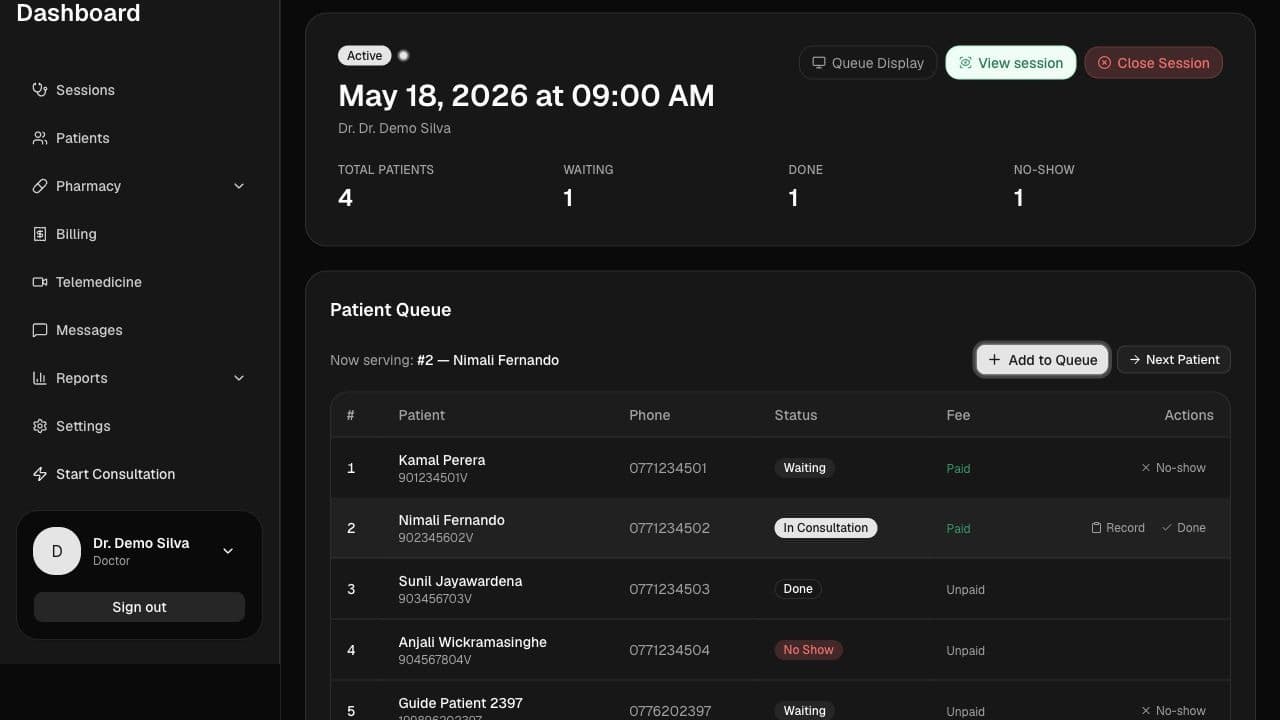Click the Done status badge for Sunil Jayawardena
1280x720 pixels.
click(x=798, y=589)
